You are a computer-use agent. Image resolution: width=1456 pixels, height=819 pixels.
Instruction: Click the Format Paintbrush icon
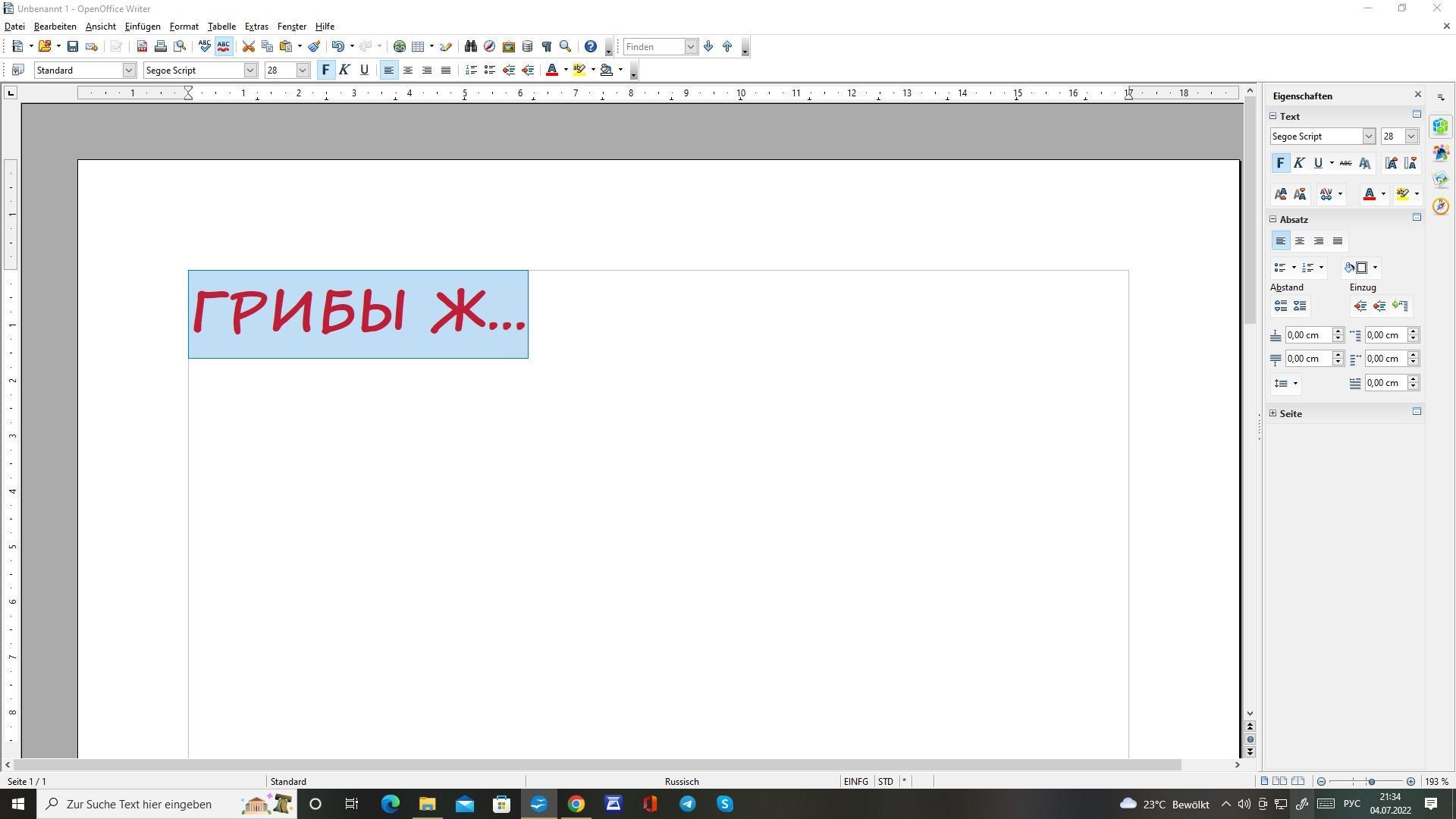[314, 47]
